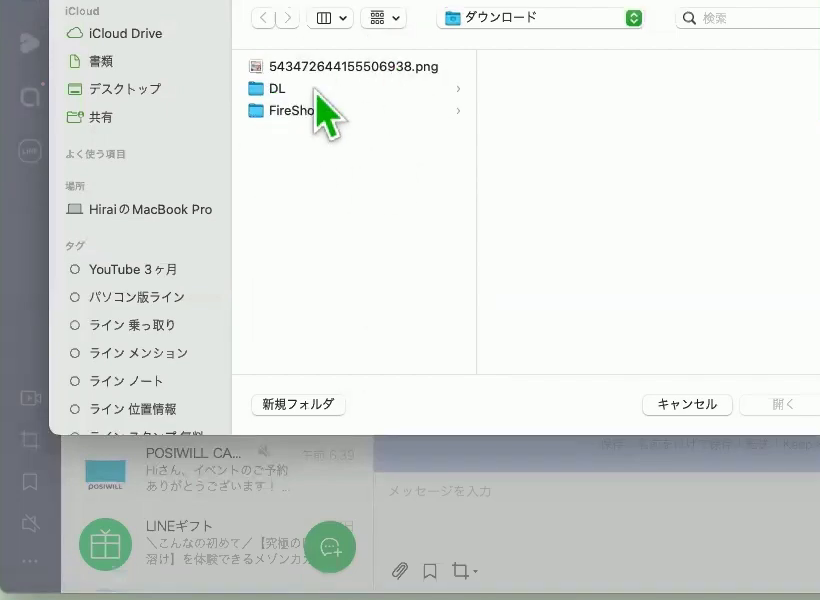Click the Keep bookmark icon in LINE sidebar
Screen dimensions: 820x600
[30, 482]
